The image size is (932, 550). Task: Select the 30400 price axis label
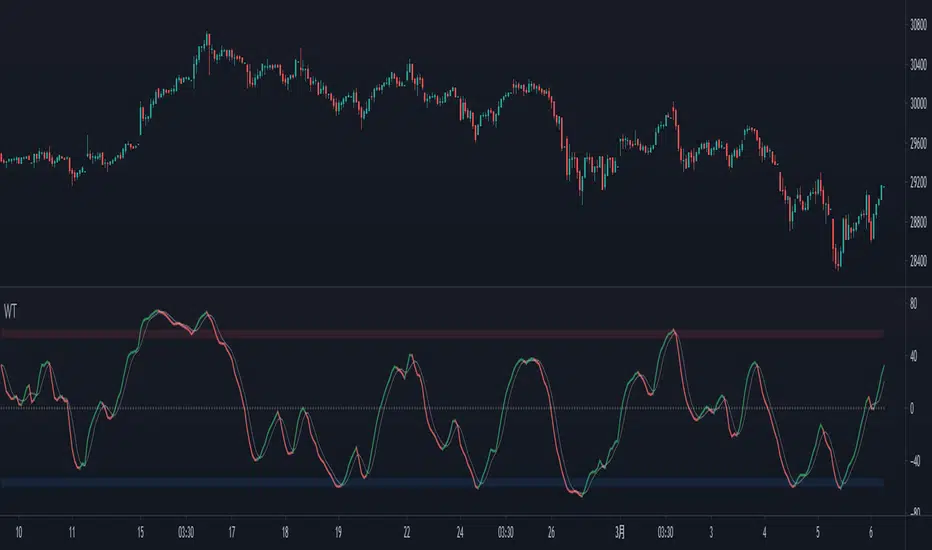click(918, 64)
